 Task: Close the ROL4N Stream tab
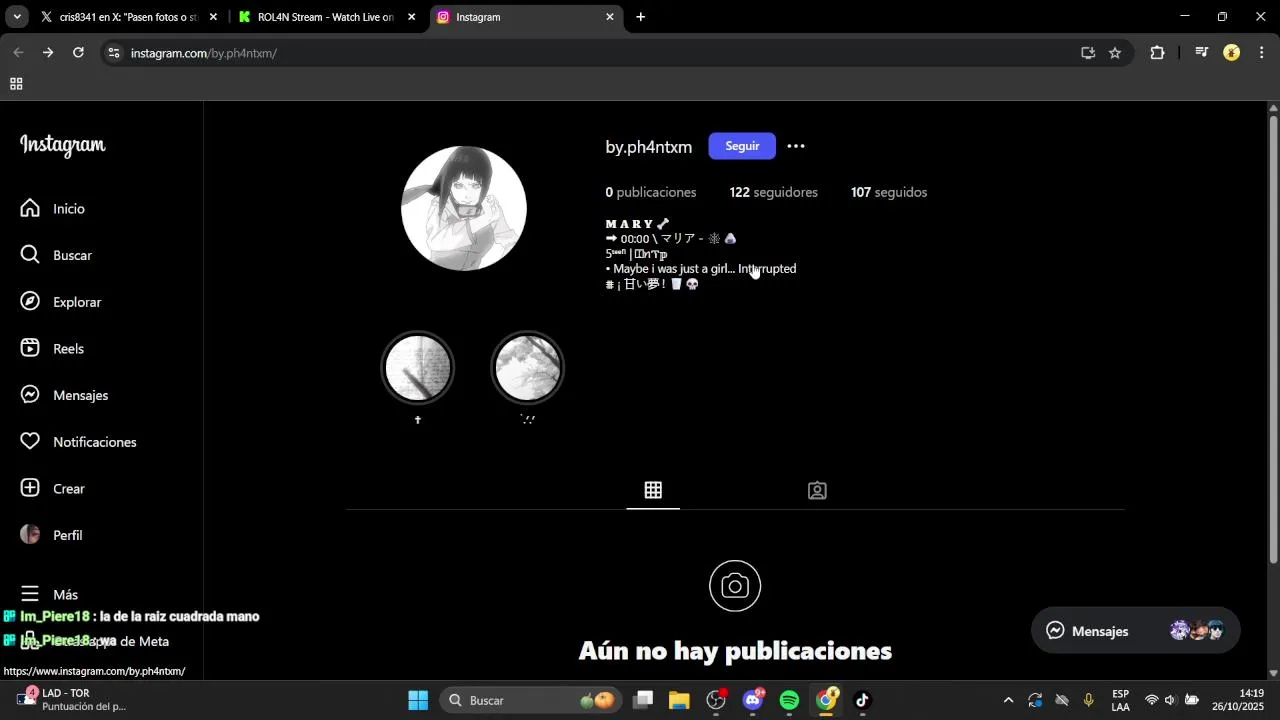click(411, 17)
